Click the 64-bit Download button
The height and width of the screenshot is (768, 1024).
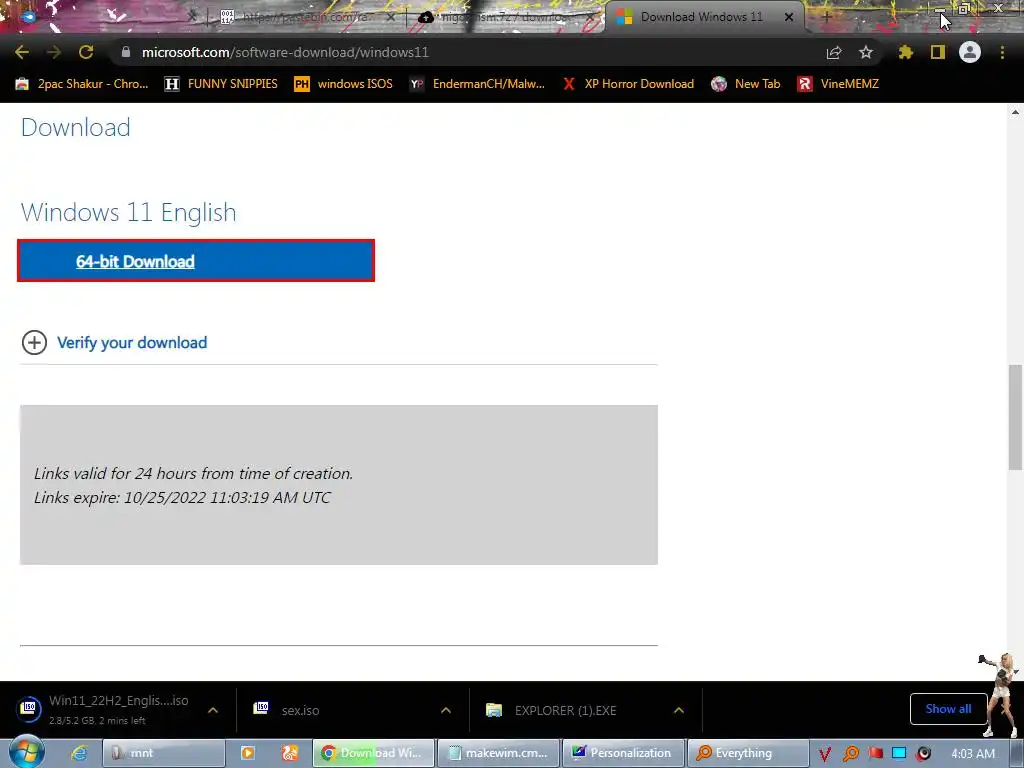point(196,261)
